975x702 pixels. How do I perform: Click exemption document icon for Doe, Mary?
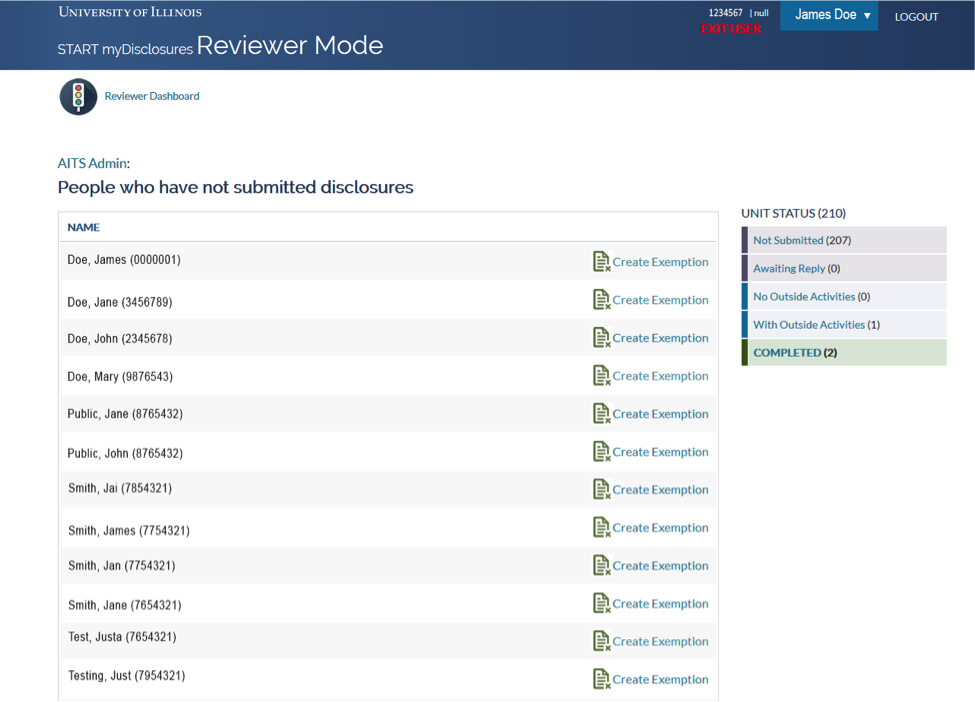click(601, 376)
